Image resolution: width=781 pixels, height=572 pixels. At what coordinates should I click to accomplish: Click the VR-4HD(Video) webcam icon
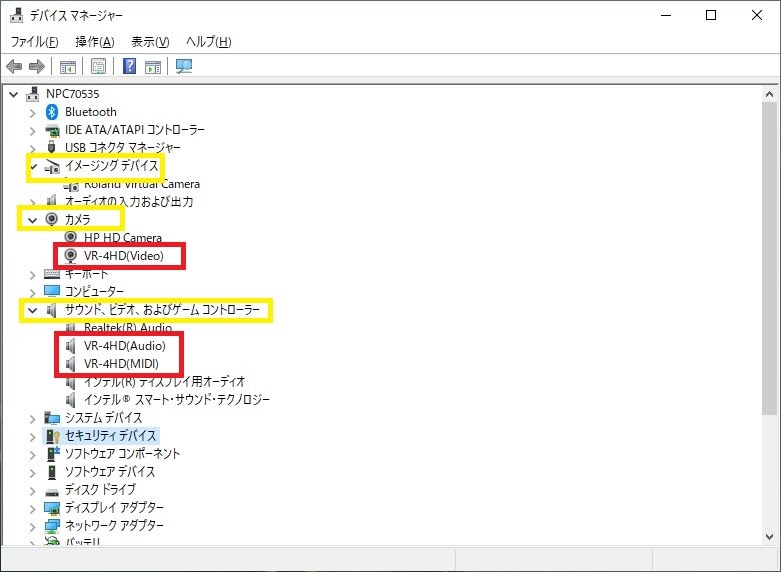click(71, 256)
